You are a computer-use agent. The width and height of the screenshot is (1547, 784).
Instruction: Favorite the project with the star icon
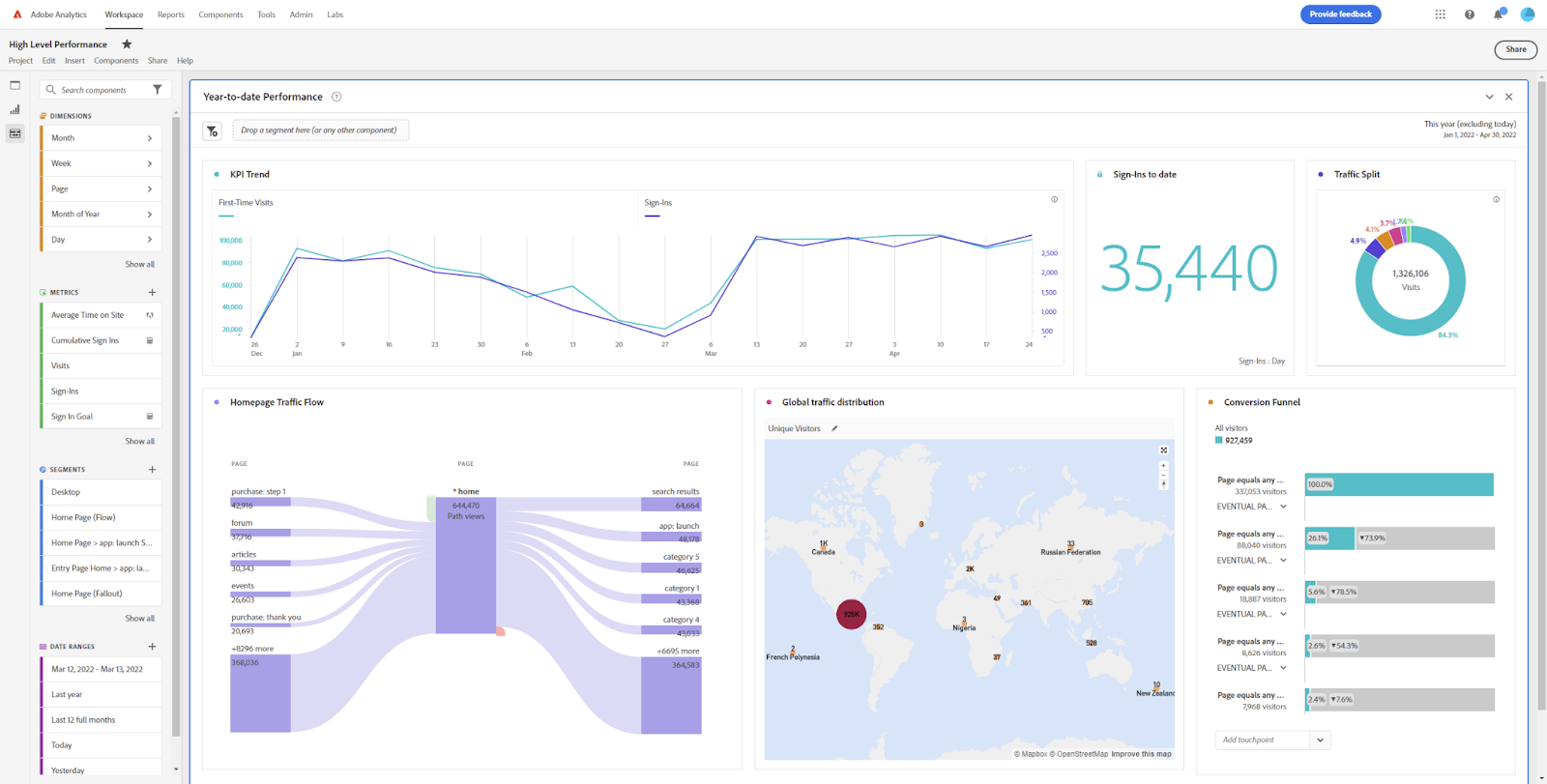pos(127,44)
